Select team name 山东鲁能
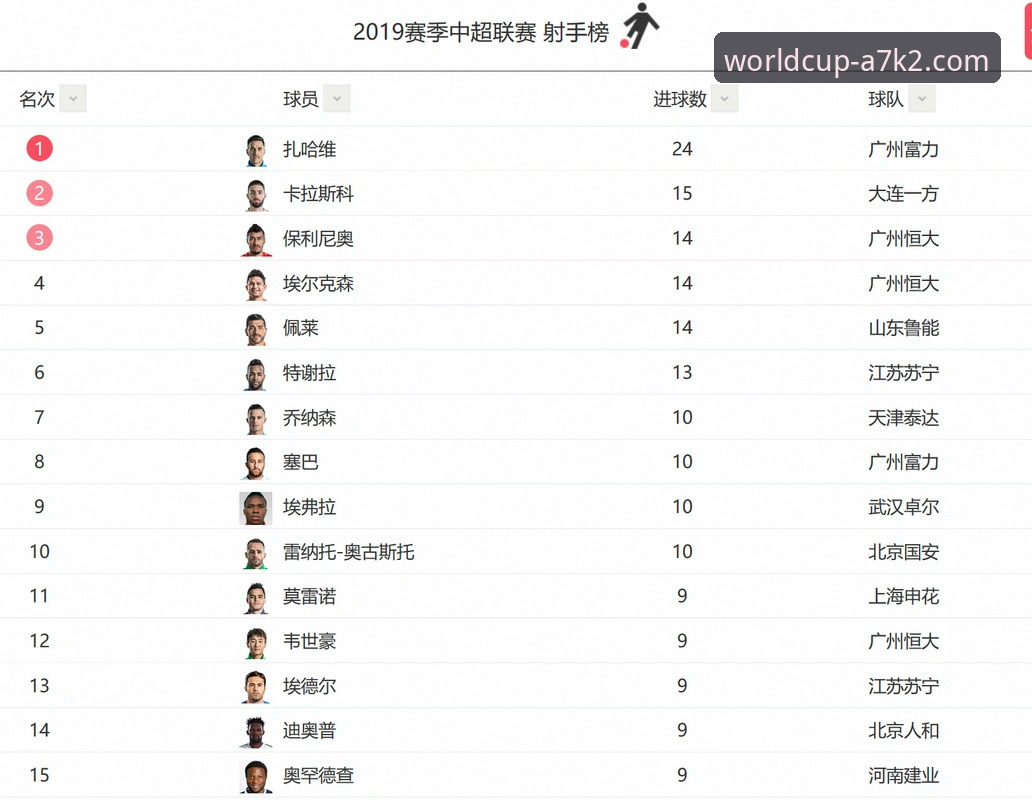This screenshot has height=800, width=1032. tap(904, 328)
